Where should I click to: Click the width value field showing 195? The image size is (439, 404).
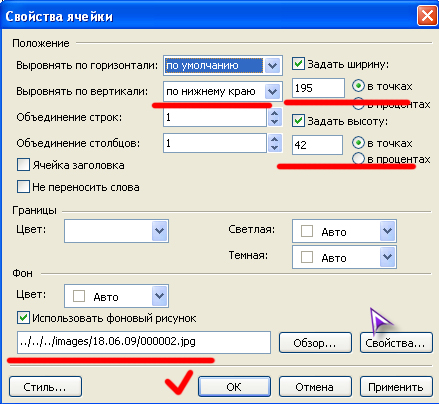pos(318,88)
